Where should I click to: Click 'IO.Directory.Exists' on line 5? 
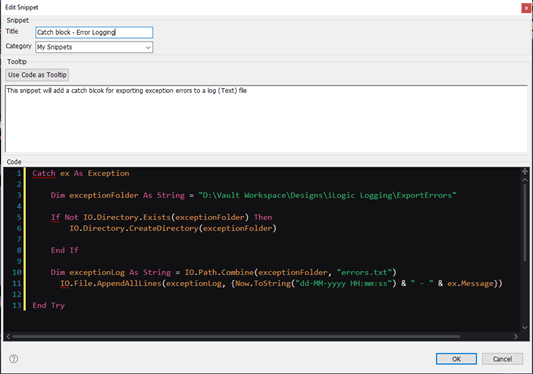coord(127,217)
